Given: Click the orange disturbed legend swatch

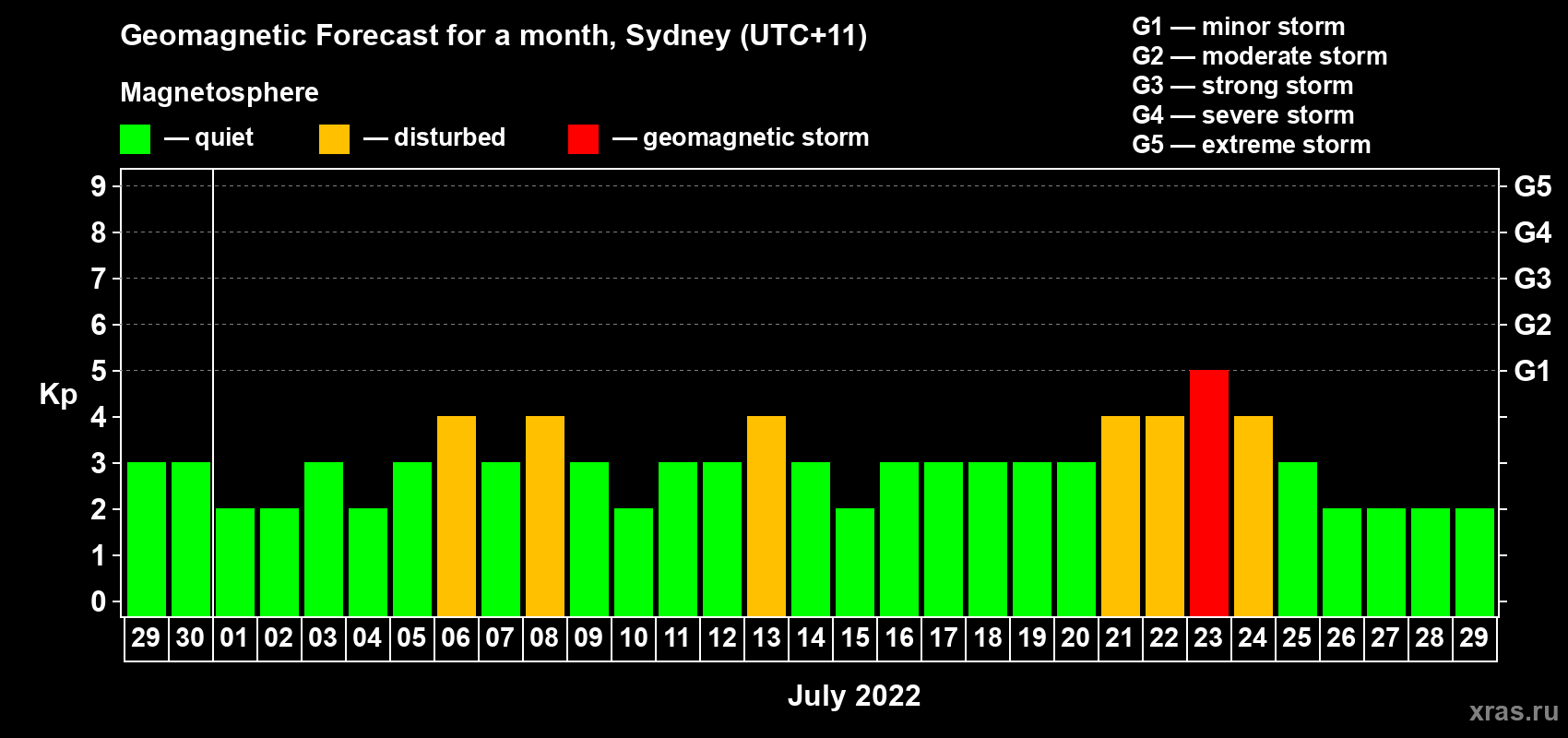Looking at the screenshot, I should tap(335, 139).
